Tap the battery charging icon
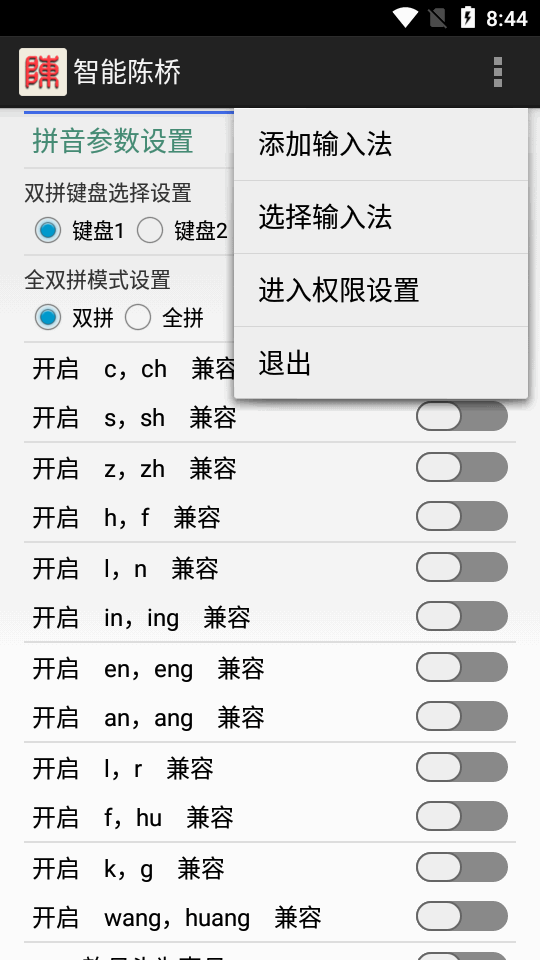Viewport: 540px width, 960px height. [467, 18]
